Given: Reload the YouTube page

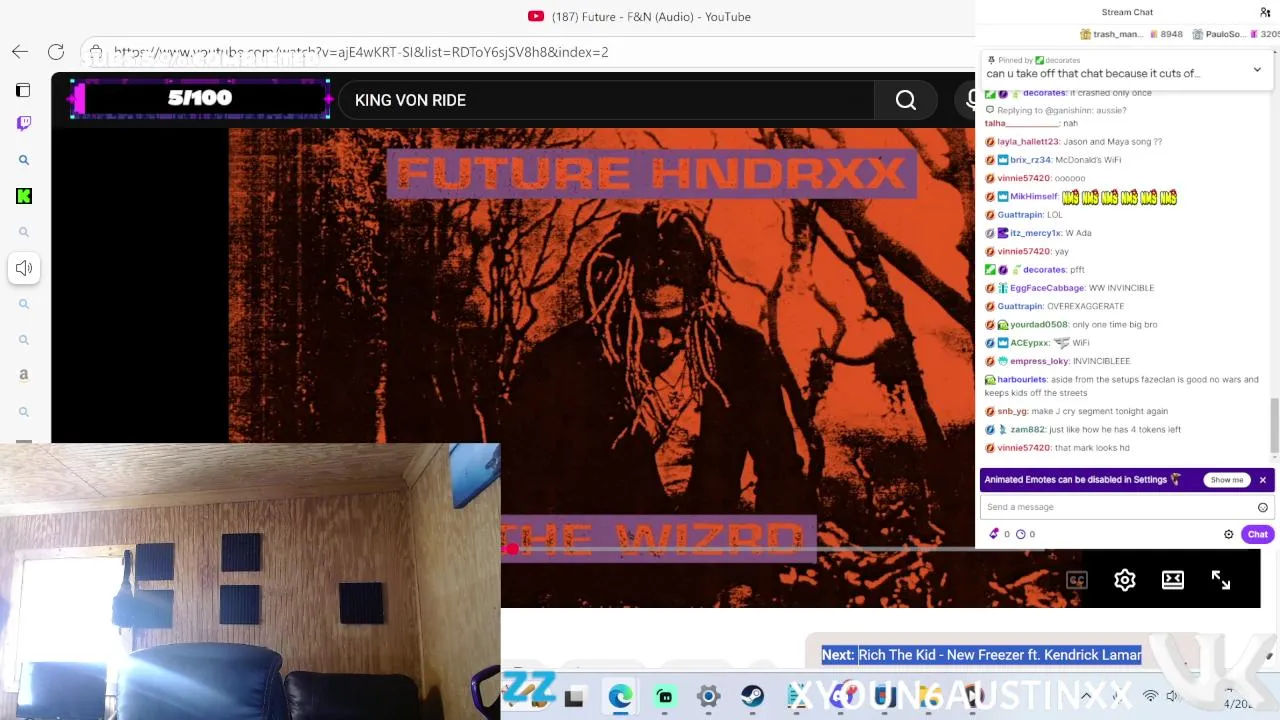Looking at the screenshot, I should (x=56, y=52).
